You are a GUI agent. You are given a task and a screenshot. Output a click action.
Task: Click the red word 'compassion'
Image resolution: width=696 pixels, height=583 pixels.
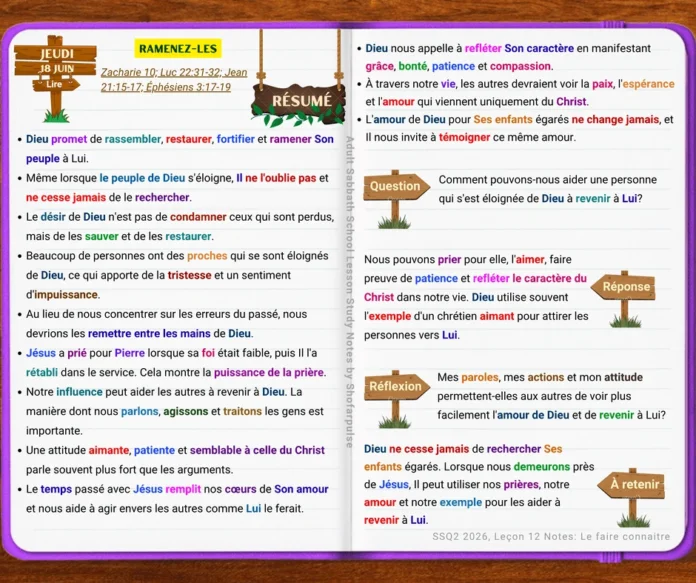[x=520, y=66]
